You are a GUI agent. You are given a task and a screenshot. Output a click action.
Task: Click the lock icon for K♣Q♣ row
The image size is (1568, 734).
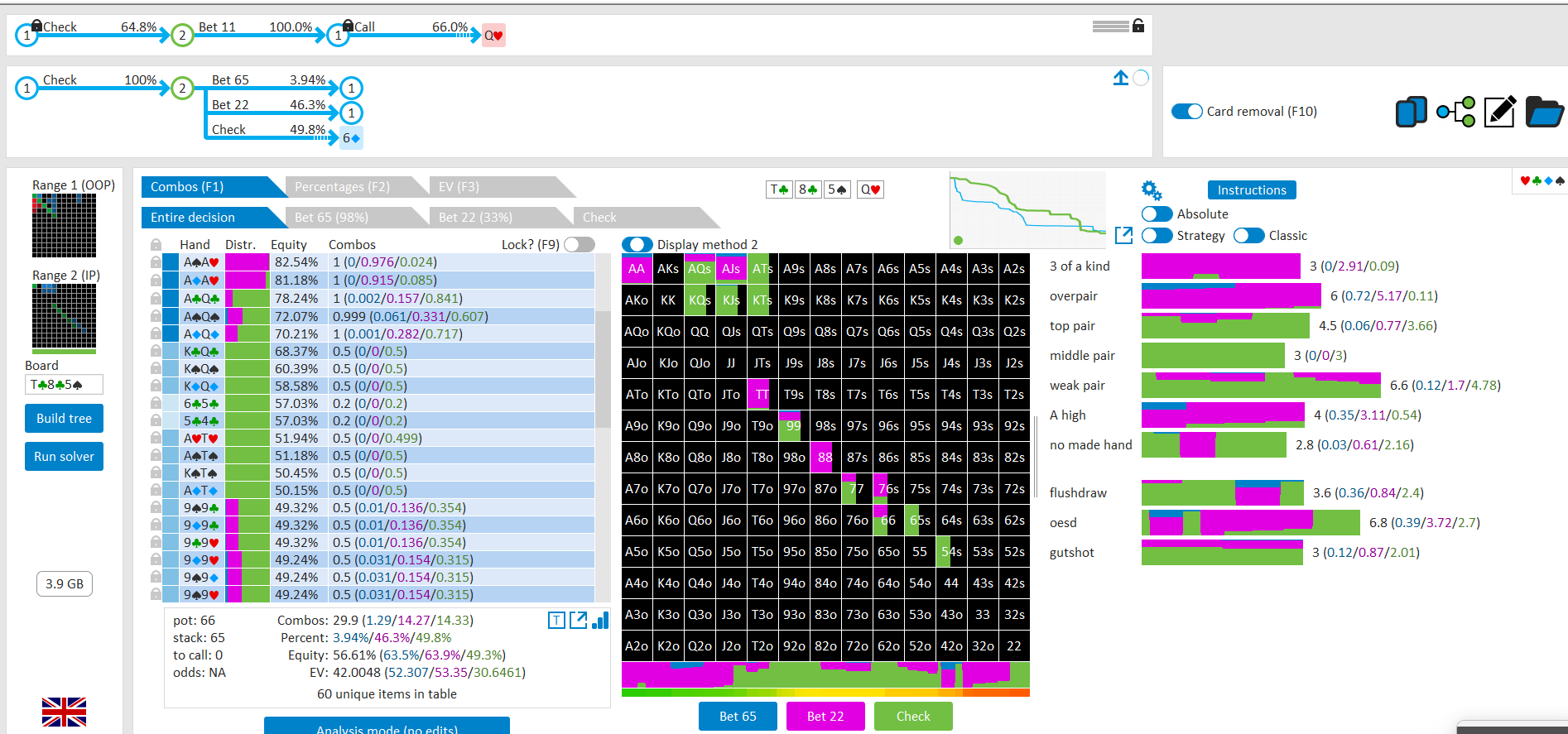point(156,351)
